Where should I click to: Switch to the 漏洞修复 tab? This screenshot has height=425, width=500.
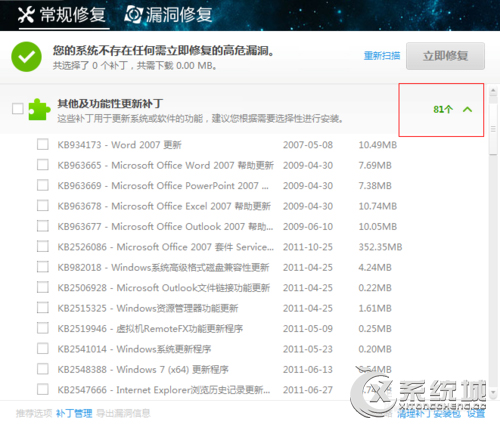pos(168,15)
